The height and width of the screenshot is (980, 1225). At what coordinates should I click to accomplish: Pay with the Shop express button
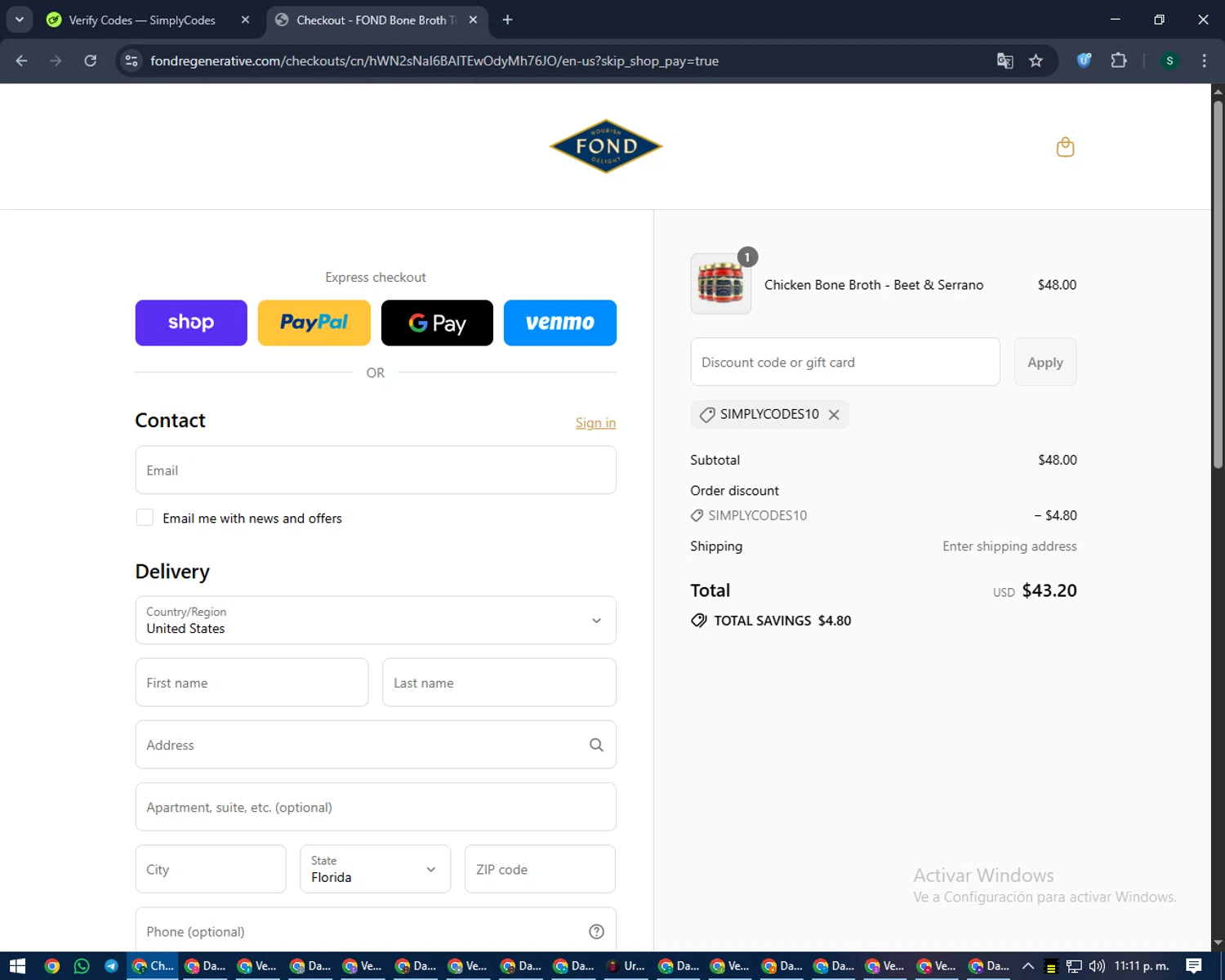pyautogui.click(x=191, y=323)
